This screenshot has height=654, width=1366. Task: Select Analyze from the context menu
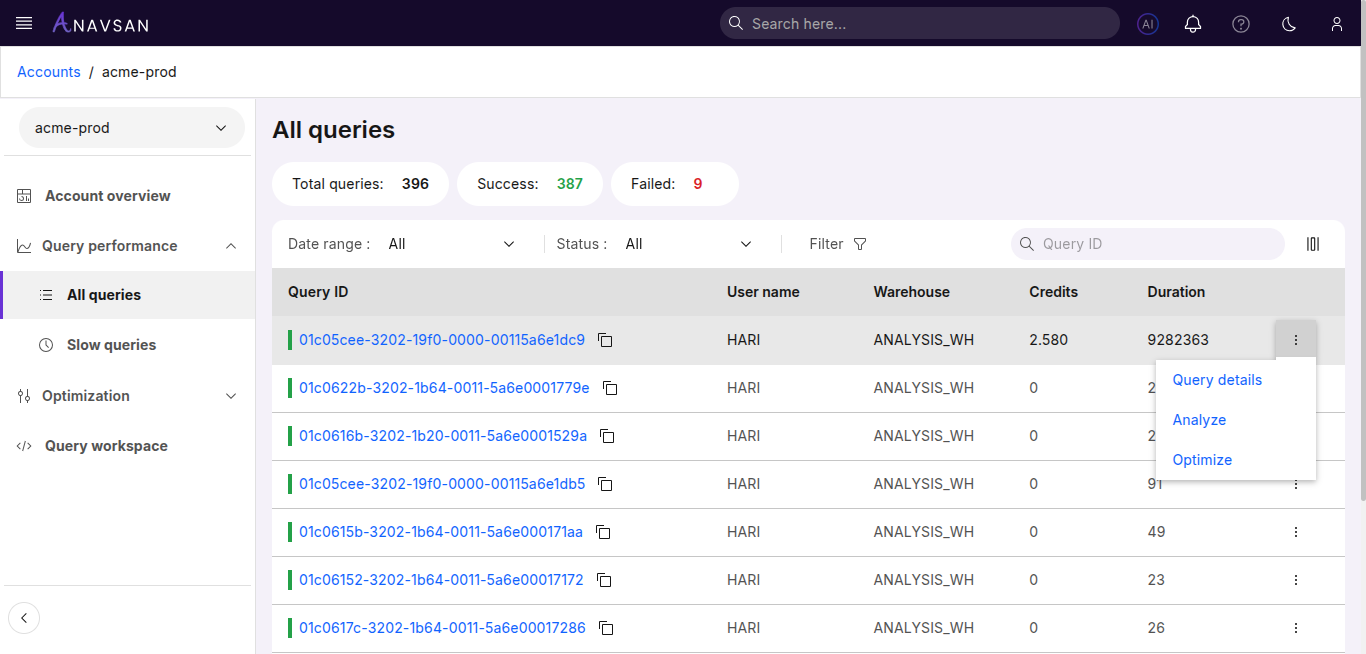[x=1199, y=419]
